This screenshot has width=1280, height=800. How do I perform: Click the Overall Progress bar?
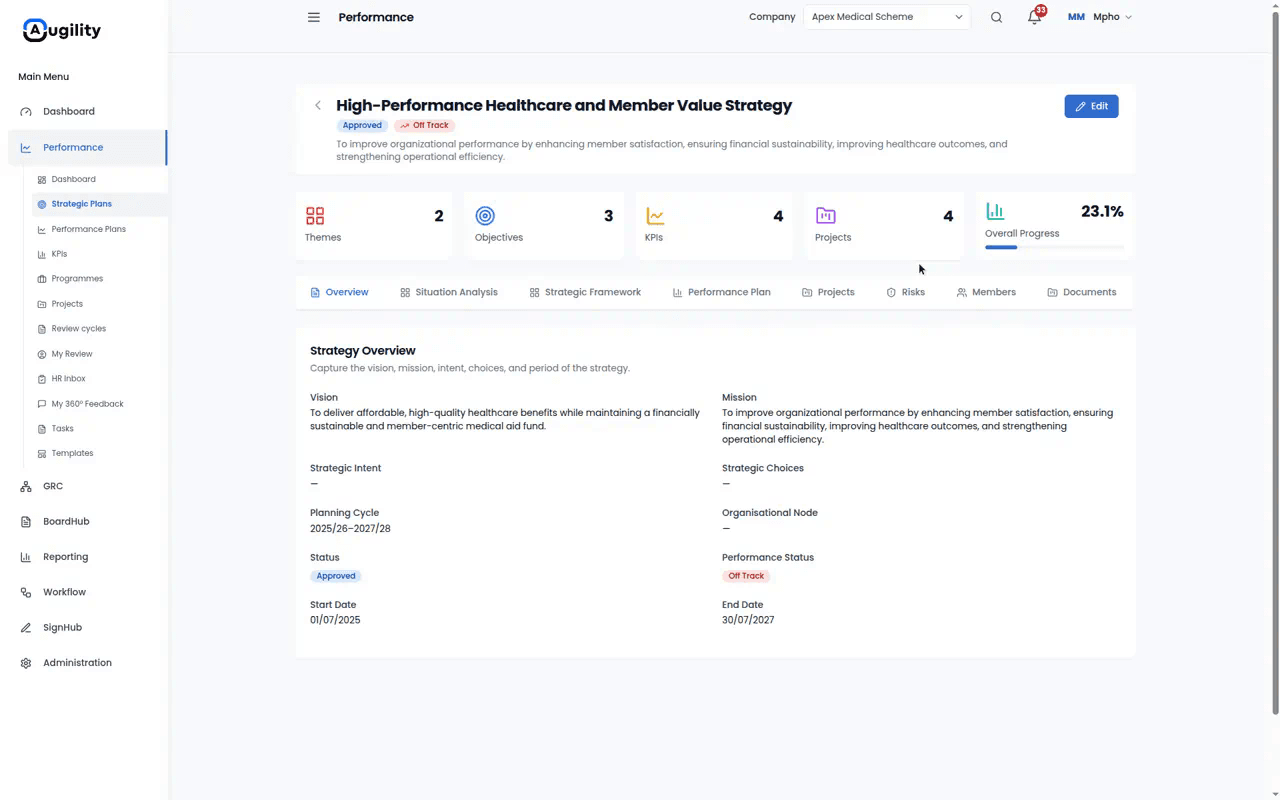pos(1055,247)
